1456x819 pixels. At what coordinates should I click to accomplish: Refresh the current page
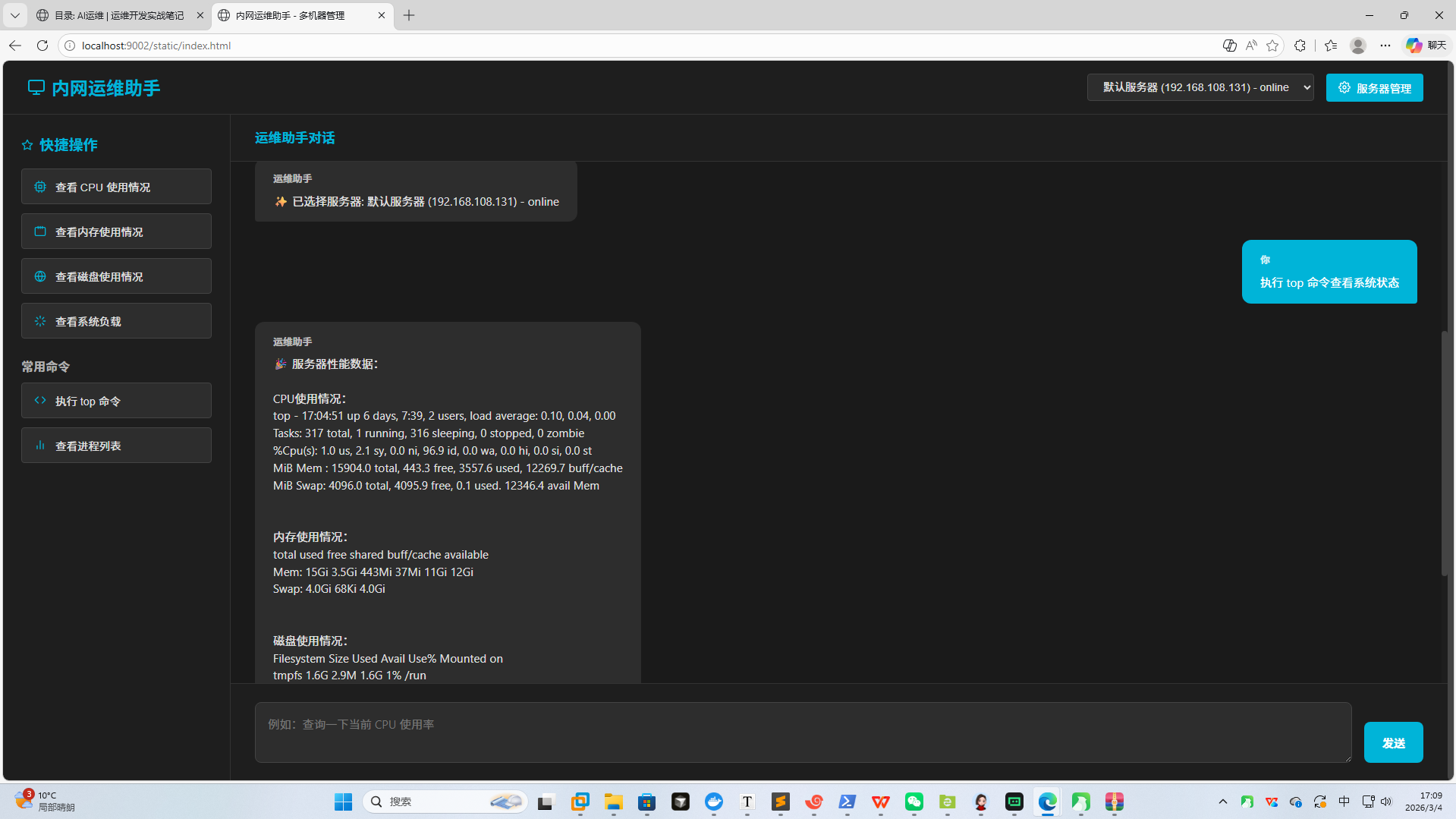[x=42, y=46]
